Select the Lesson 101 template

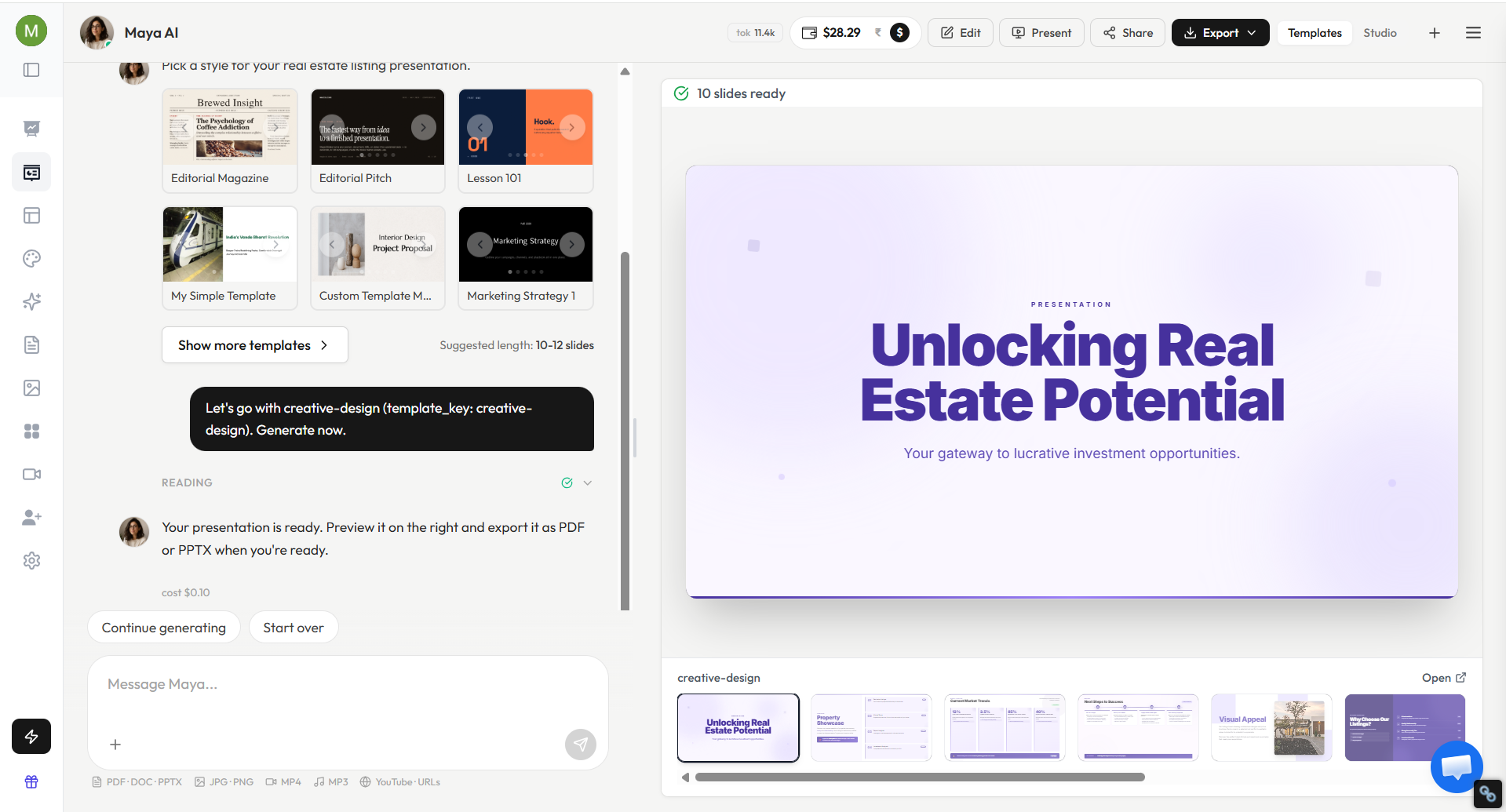[x=526, y=140]
